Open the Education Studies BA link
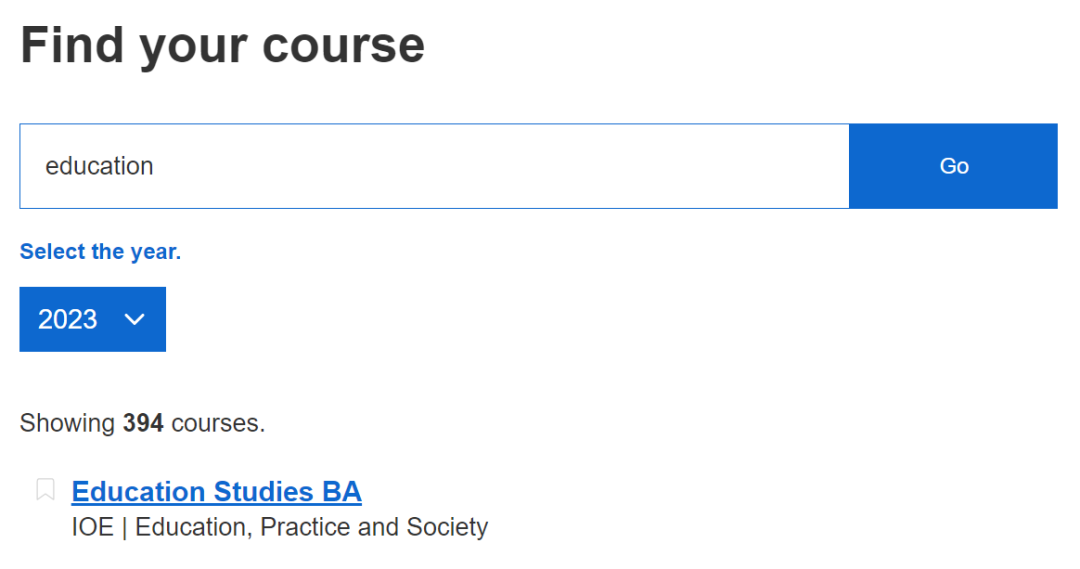The width and height of the screenshot is (1080, 569). click(x=216, y=492)
